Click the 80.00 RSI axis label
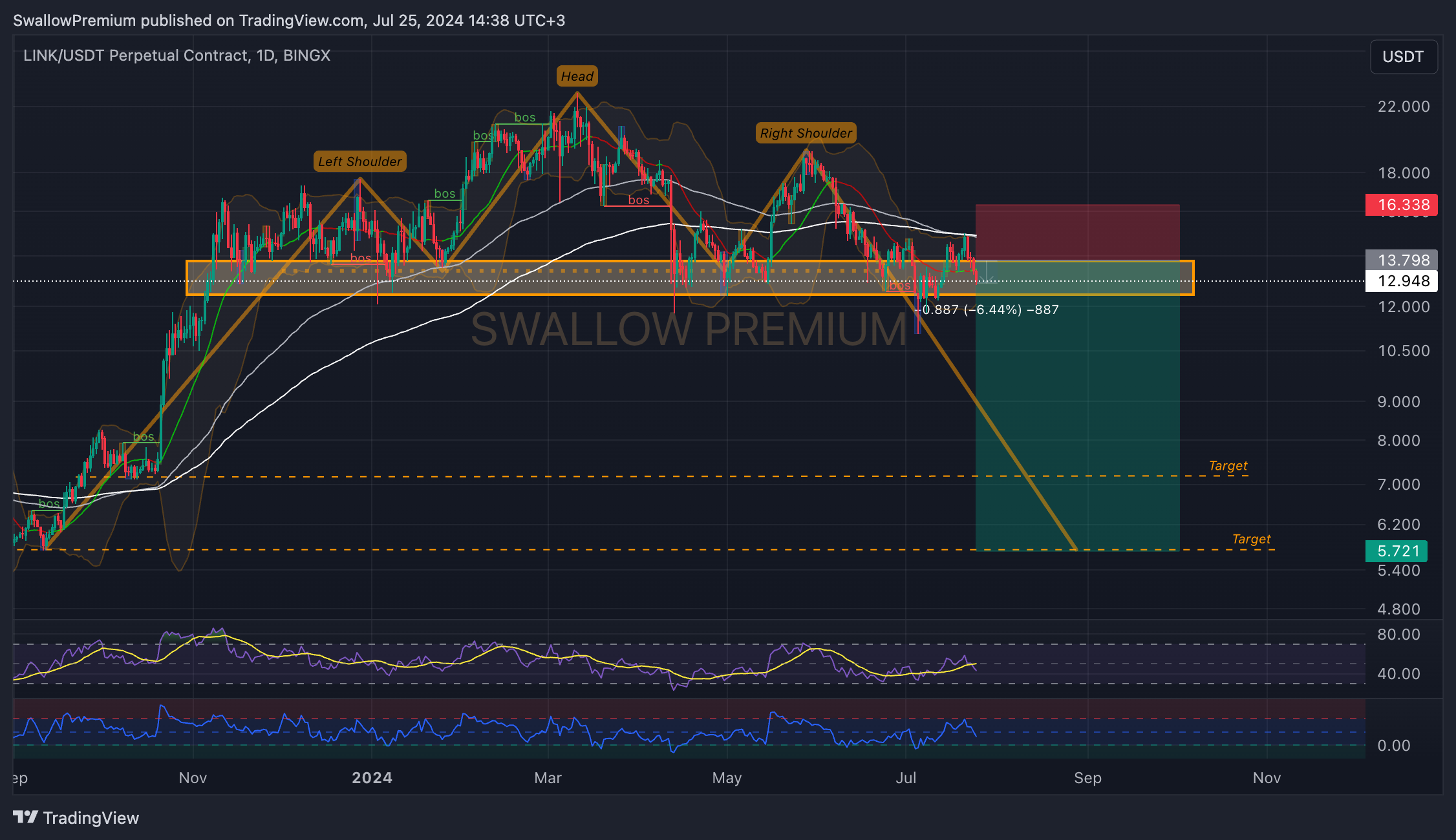This screenshot has width=1456, height=840. [1398, 635]
